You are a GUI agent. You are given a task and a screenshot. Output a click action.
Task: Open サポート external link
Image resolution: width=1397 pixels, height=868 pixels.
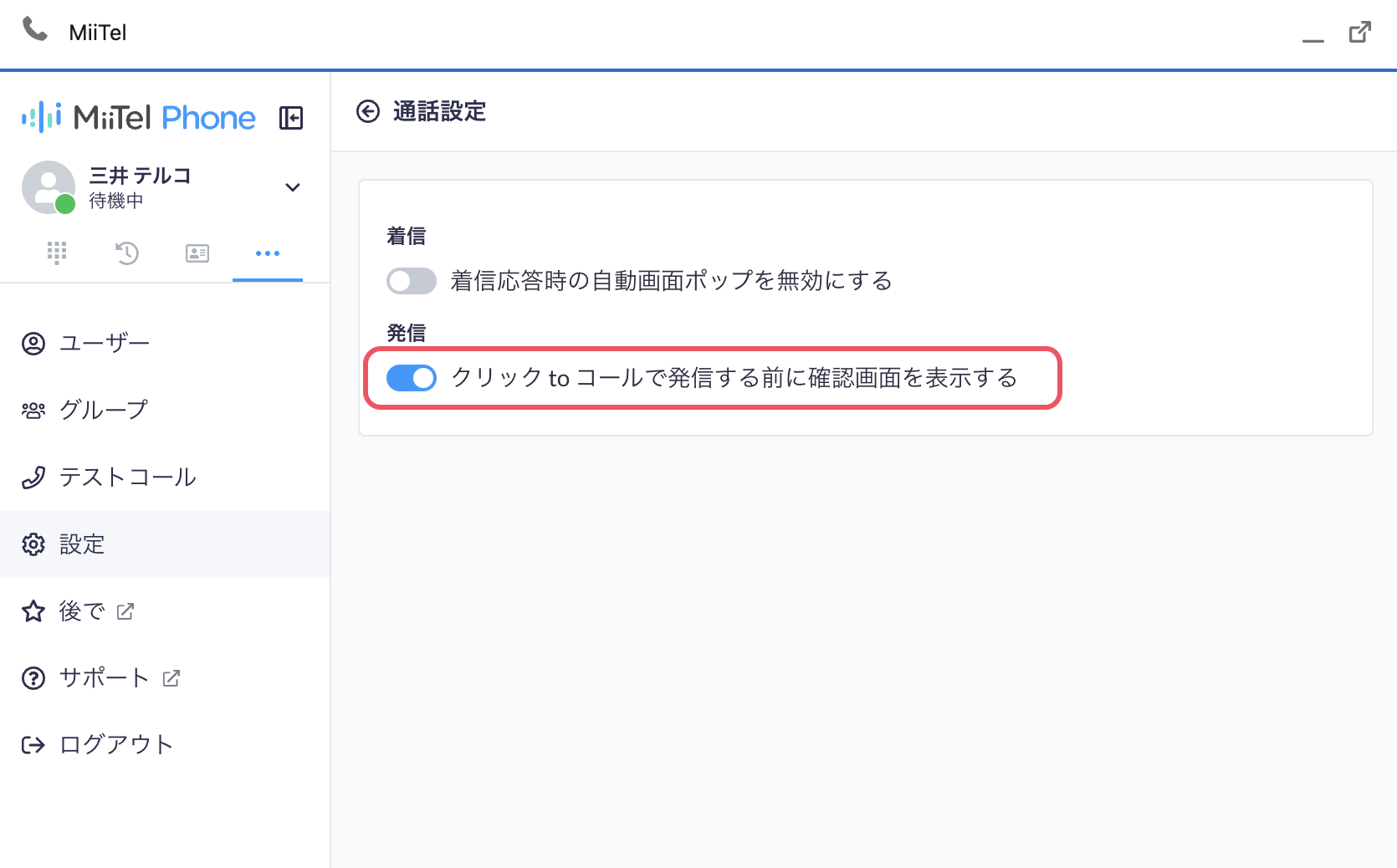pyautogui.click(x=165, y=678)
